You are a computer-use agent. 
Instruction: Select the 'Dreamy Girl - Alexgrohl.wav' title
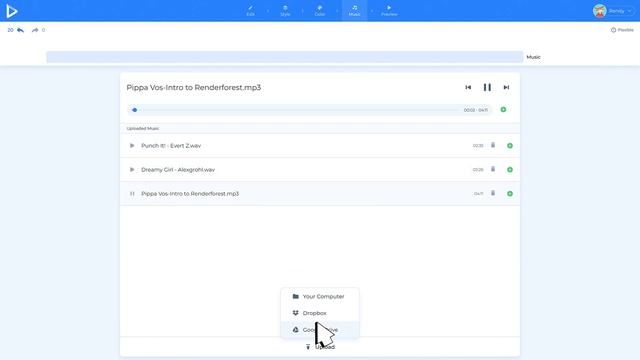coord(178,169)
